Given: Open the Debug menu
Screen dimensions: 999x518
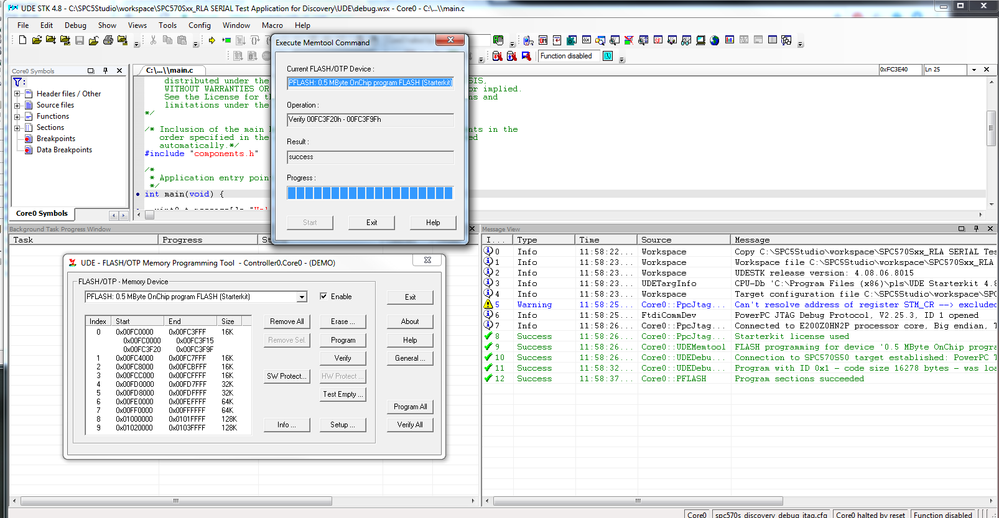Looking at the screenshot, I should tap(75, 25).
